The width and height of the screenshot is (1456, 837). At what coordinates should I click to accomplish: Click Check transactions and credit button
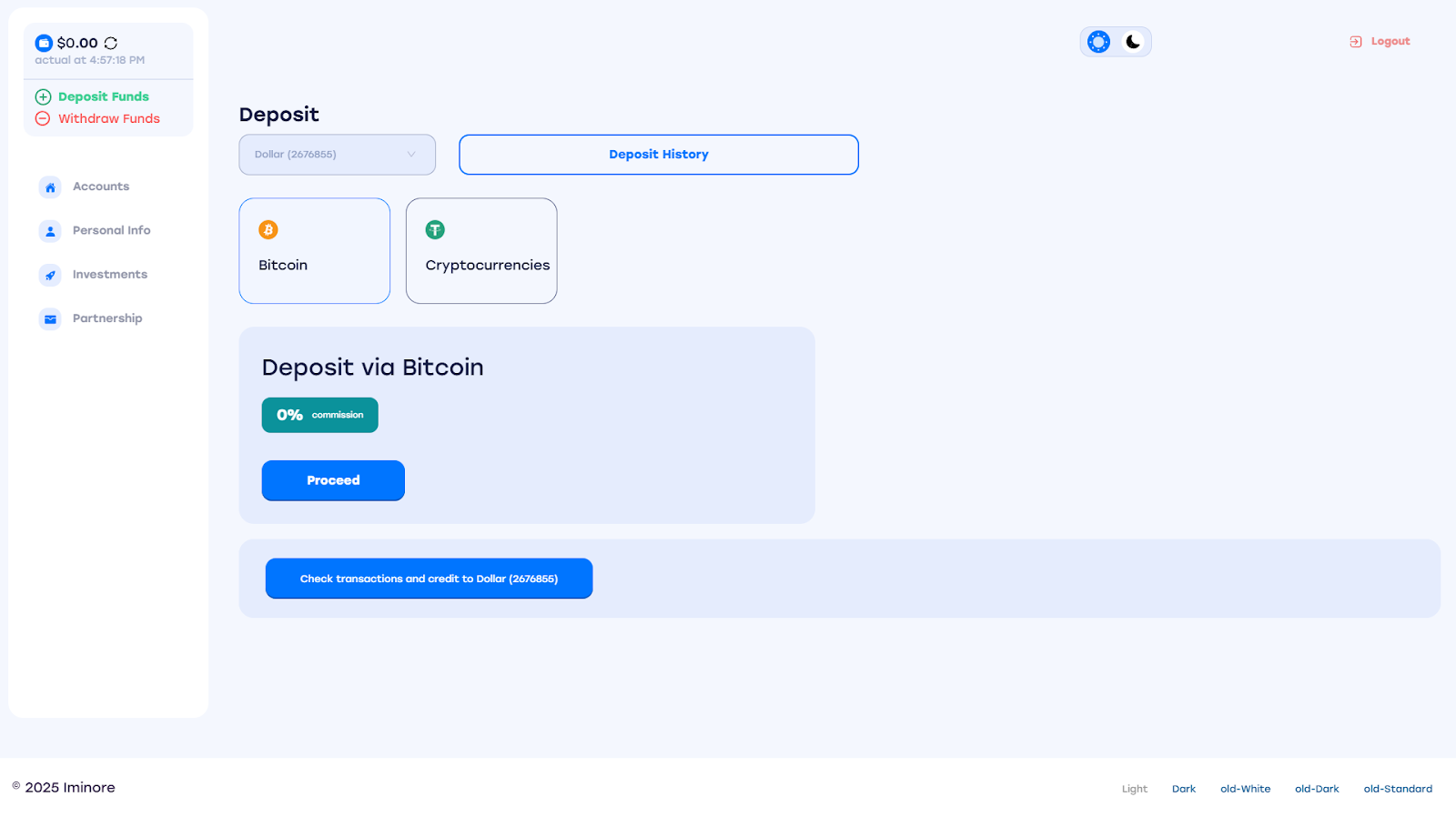pyautogui.click(x=429, y=579)
